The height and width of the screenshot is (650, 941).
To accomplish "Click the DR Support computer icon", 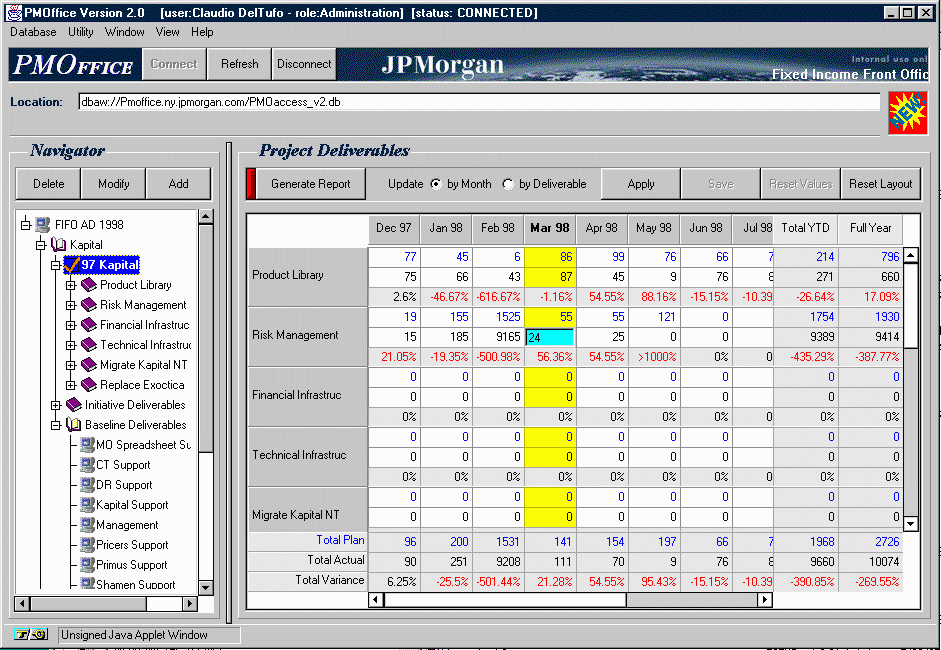I will point(88,485).
